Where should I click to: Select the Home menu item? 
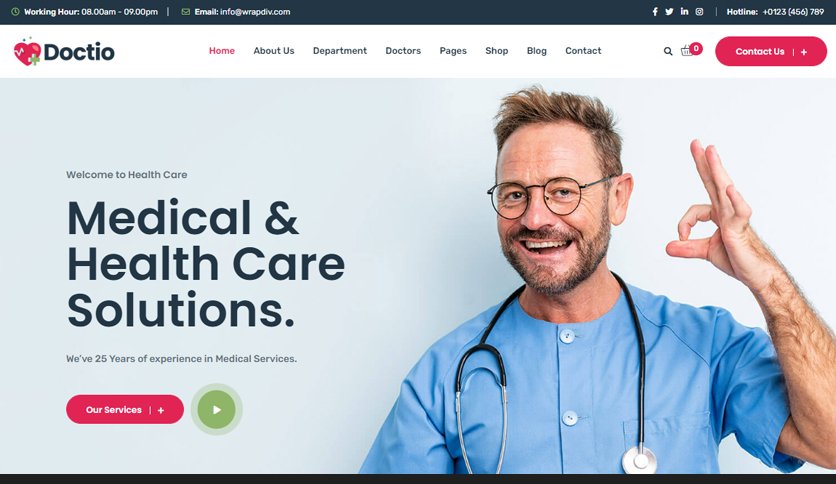pos(222,51)
